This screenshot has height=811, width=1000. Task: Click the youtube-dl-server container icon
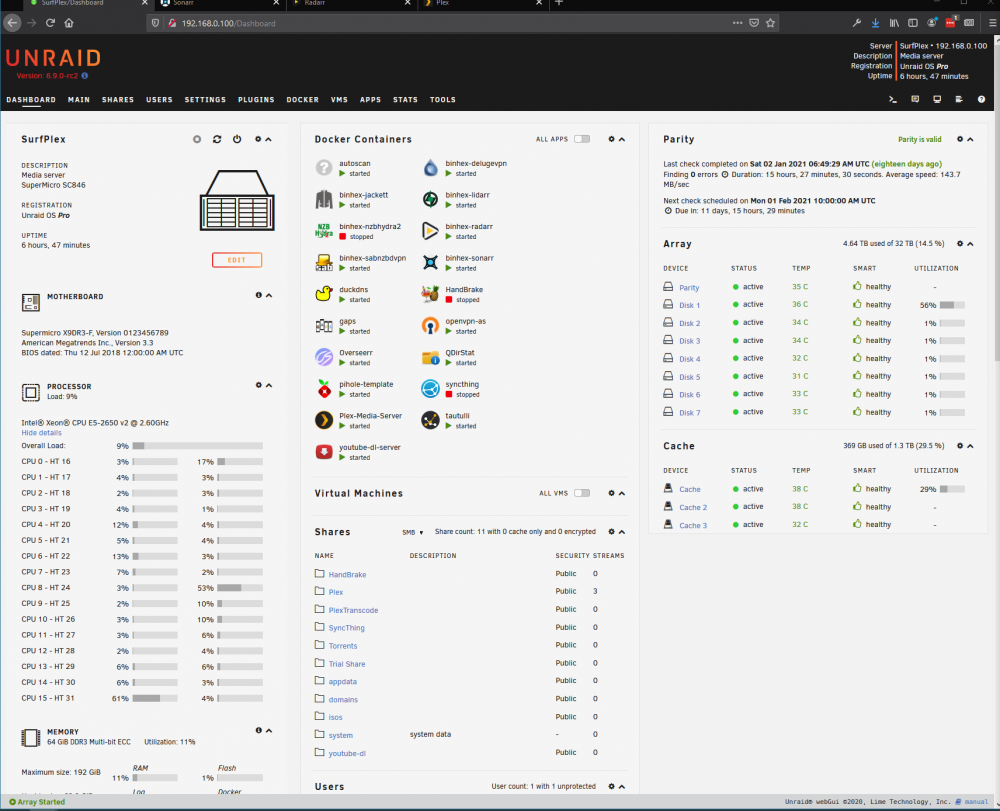pyautogui.click(x=324, y=452)
